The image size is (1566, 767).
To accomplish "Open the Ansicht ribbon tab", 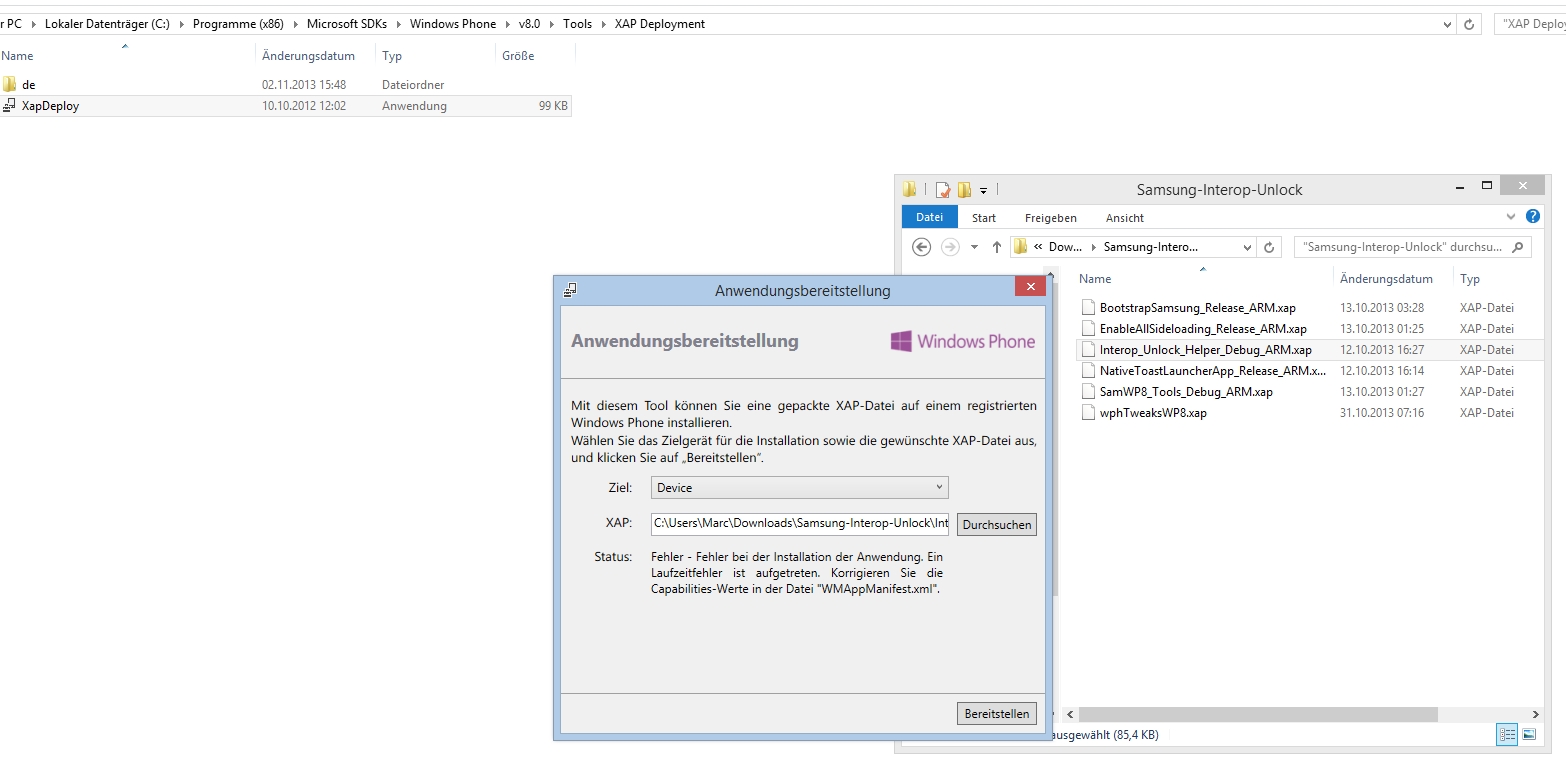I will [1125, 217].
